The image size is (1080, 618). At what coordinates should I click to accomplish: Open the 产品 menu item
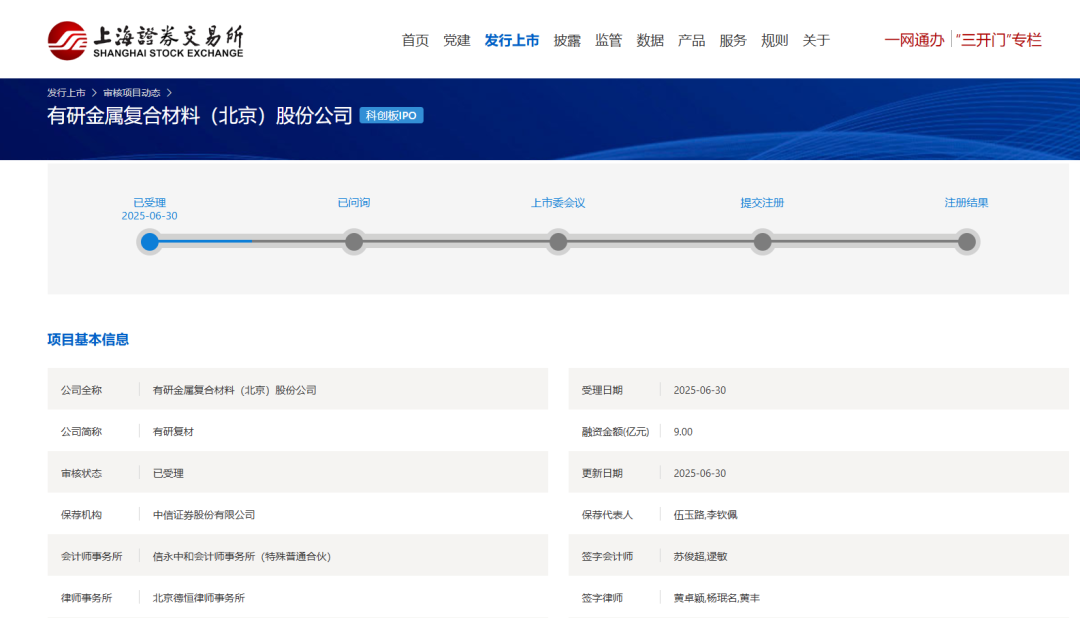692,41
